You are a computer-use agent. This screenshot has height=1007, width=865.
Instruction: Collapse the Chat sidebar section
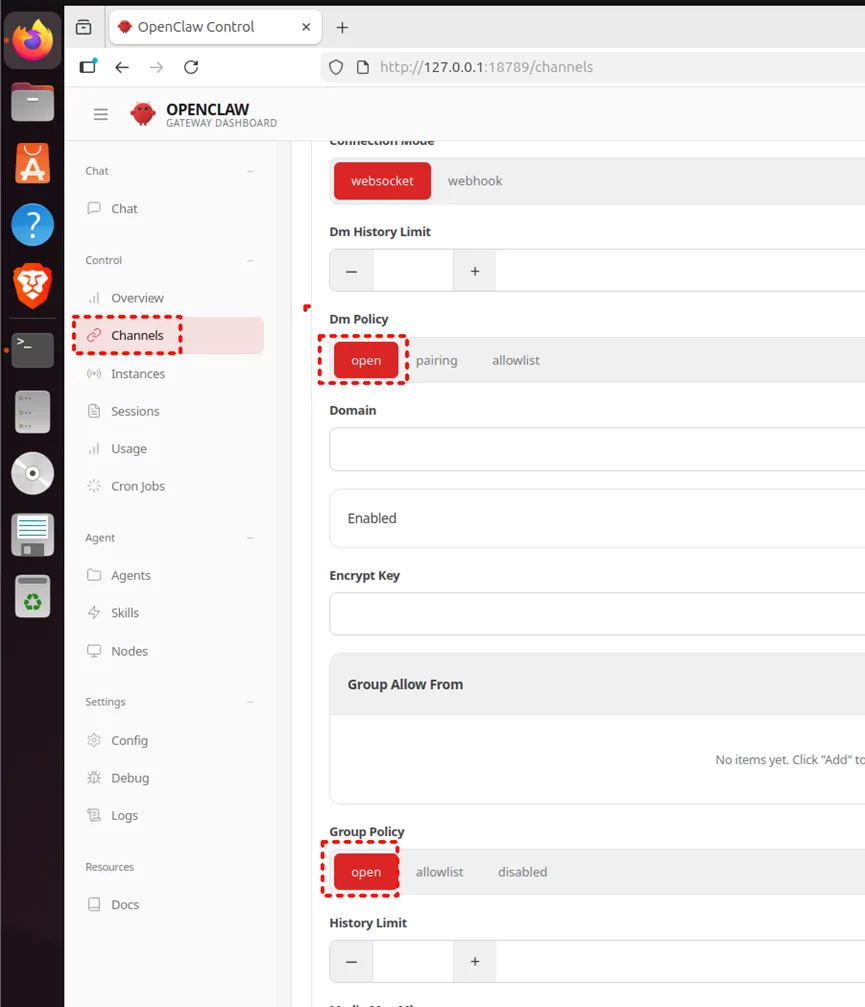click(x=250, y=171)
